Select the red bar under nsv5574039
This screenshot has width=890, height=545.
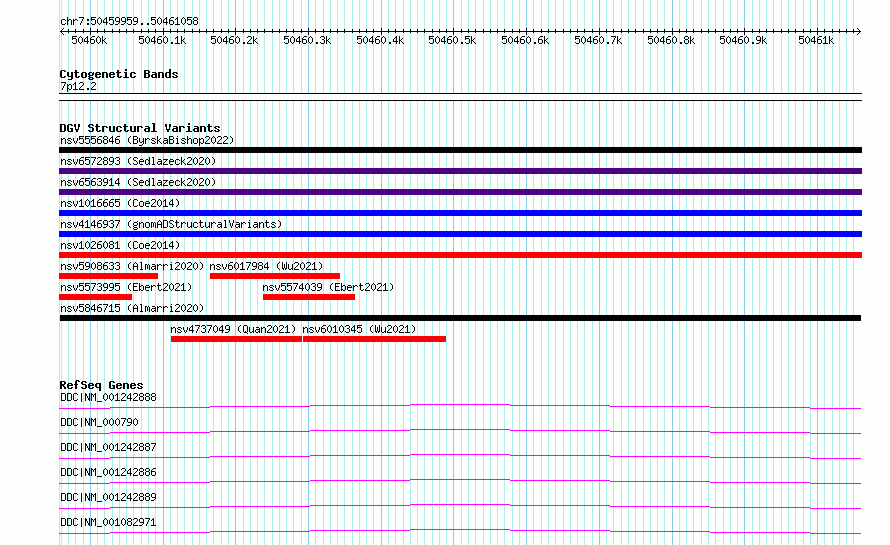309,297
